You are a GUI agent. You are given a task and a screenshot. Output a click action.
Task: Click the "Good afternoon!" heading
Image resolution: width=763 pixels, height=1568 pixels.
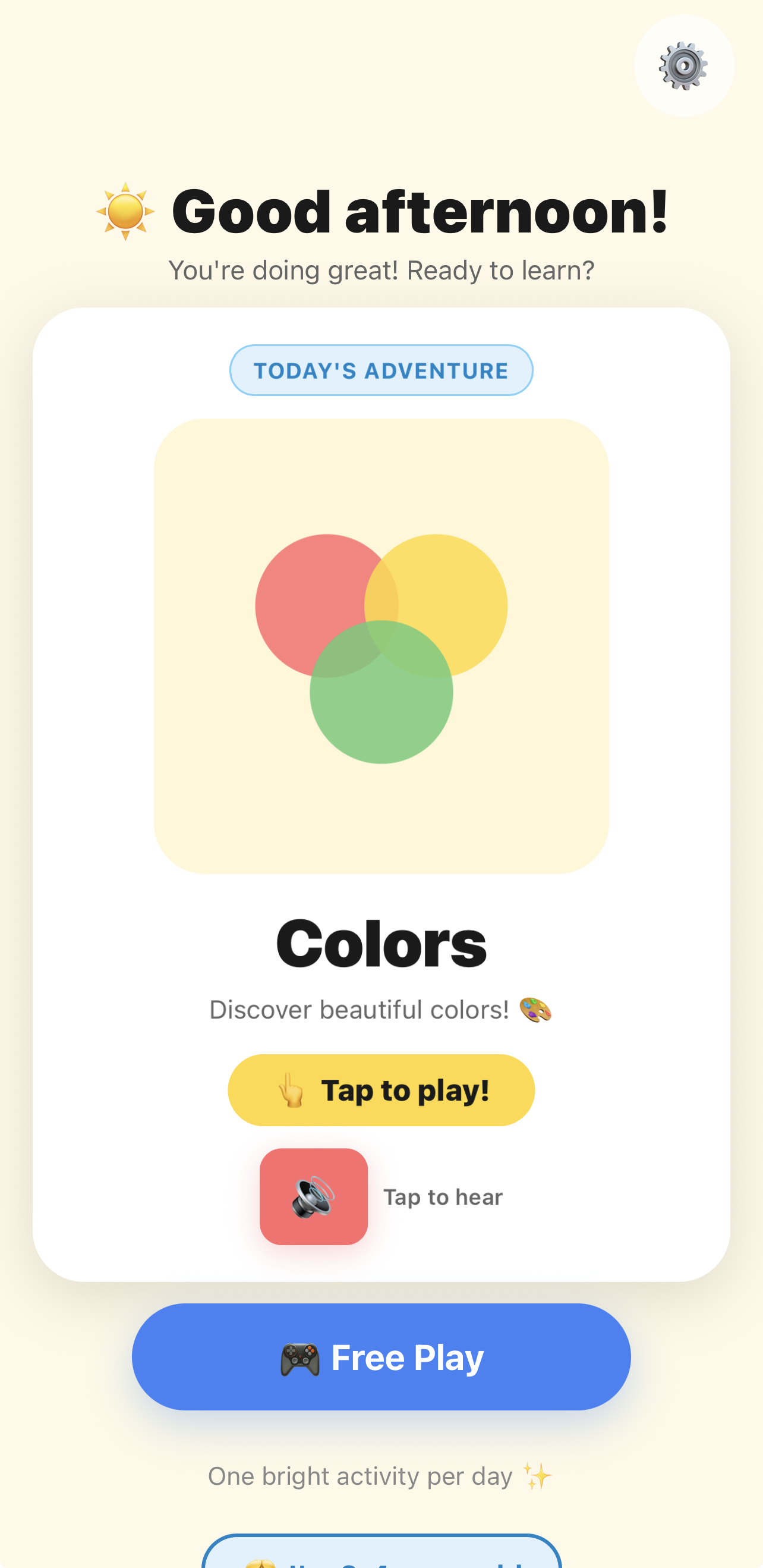coord(420,212)
